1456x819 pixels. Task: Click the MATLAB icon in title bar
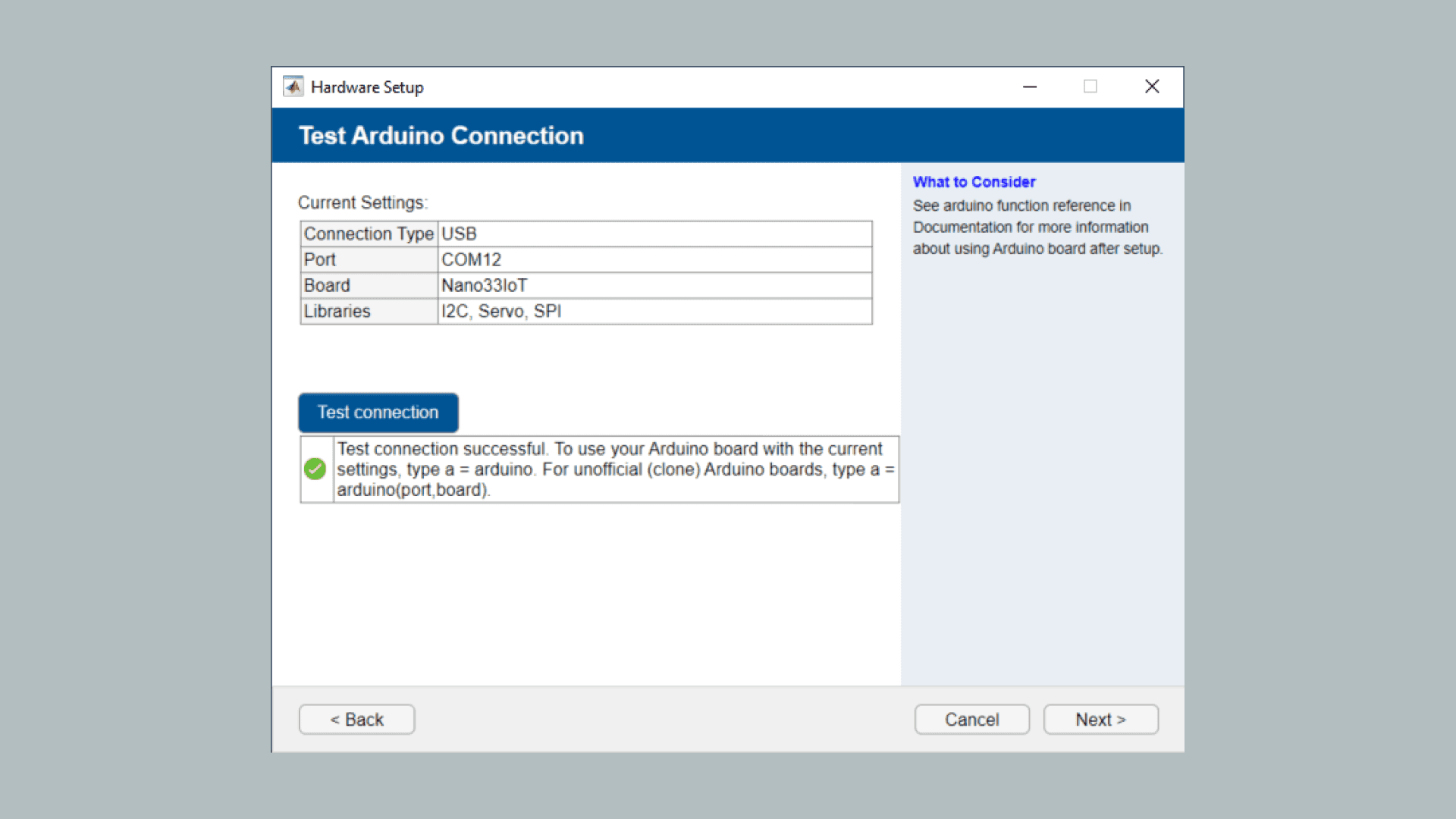[293, 86]
